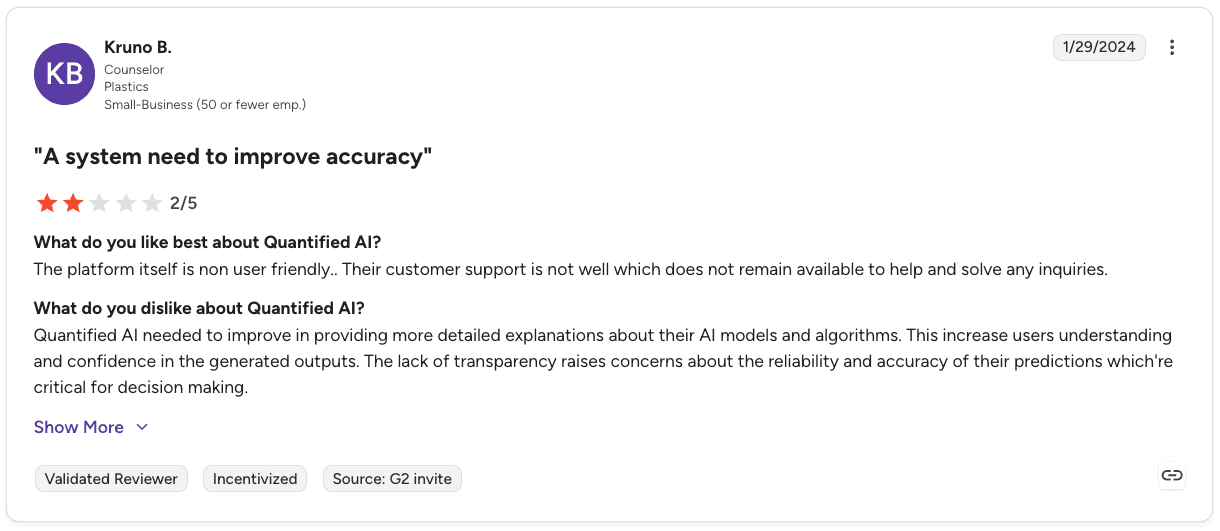Click the third empty rating star
The width and height of the screenshot is (1220, 531).
pos(99,204)
